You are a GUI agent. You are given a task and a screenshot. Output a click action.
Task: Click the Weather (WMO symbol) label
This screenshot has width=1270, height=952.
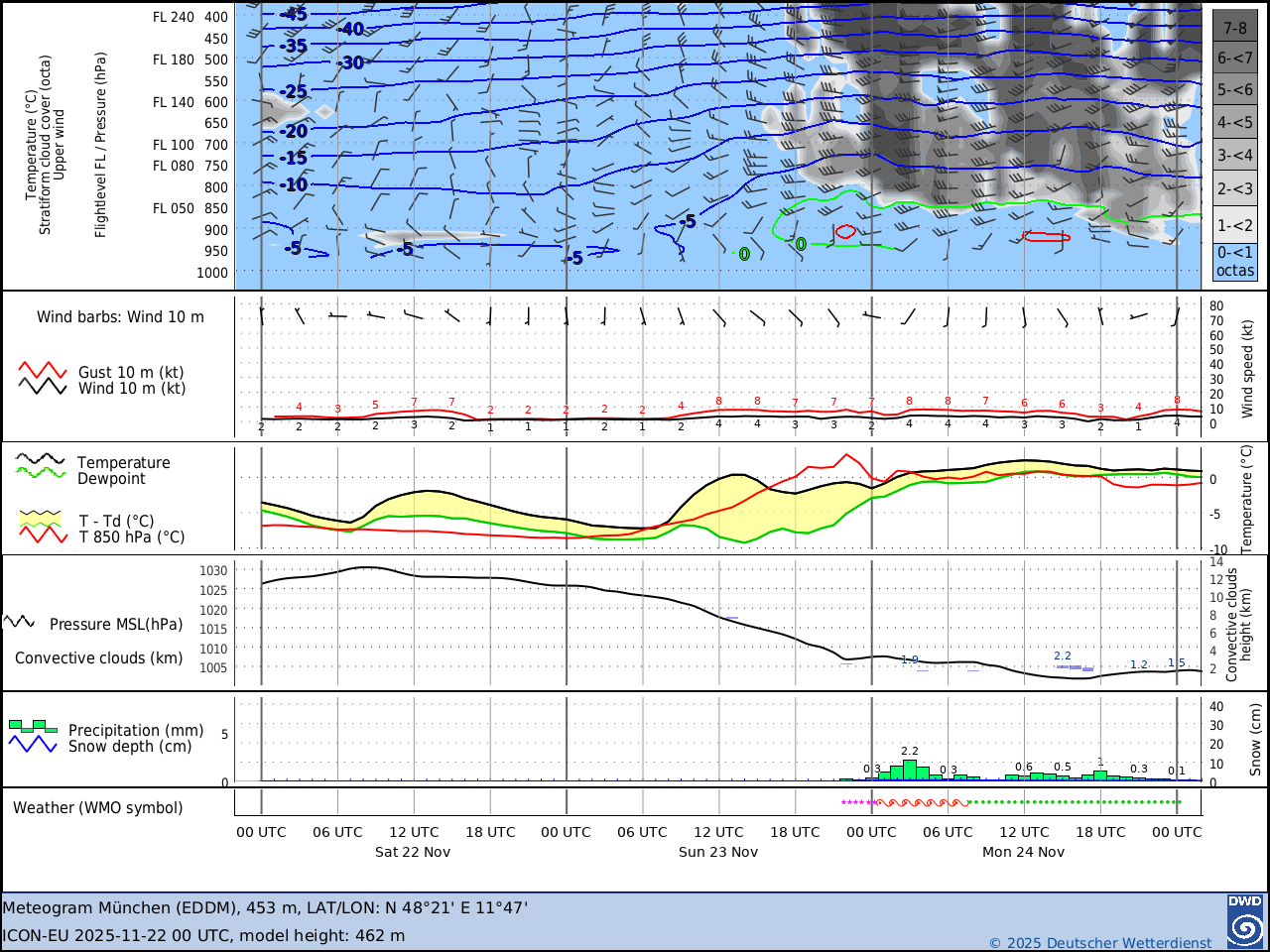tap(98, 808)
